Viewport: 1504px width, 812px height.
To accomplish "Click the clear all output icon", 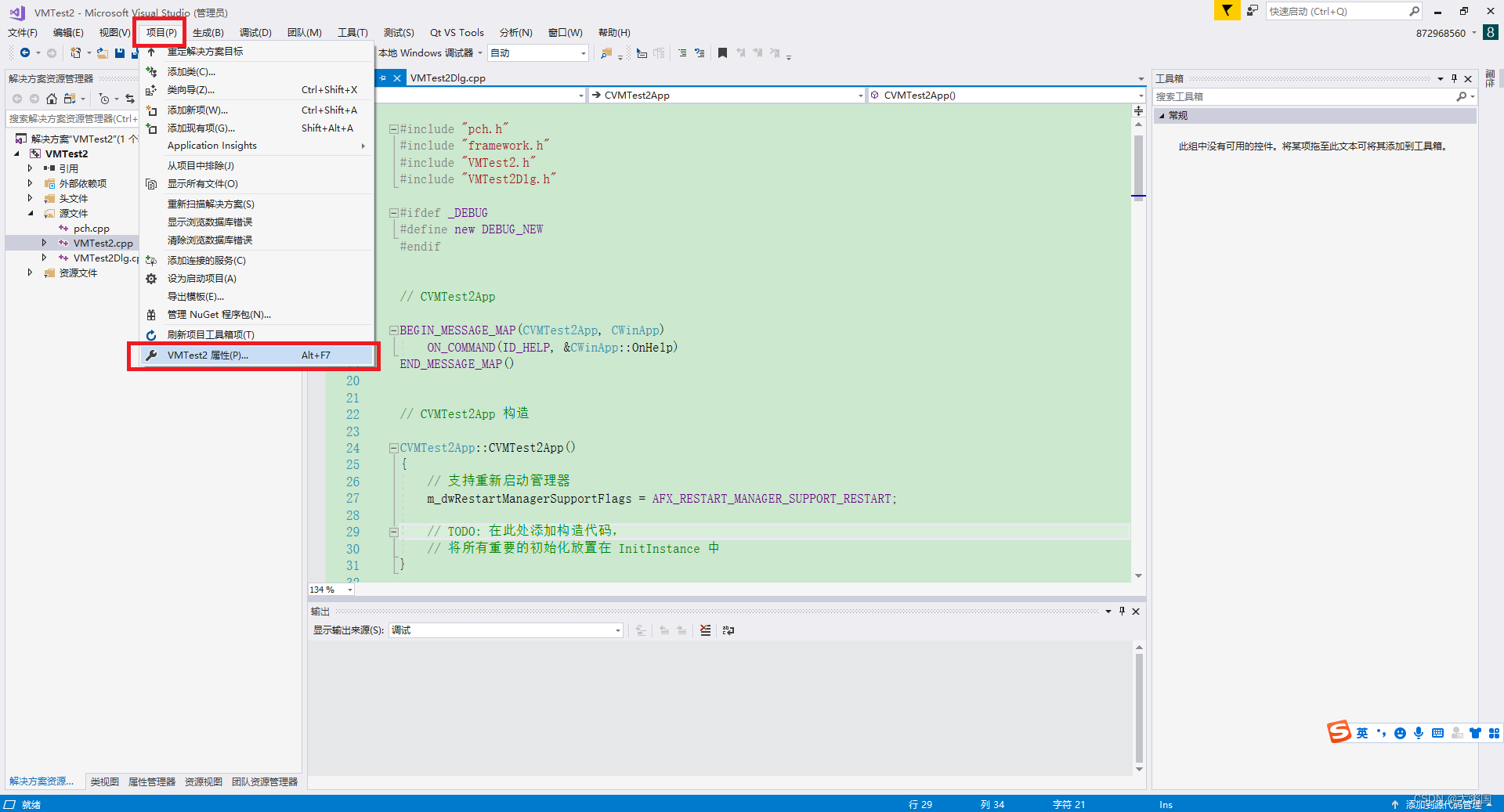I will coord(706,630).
